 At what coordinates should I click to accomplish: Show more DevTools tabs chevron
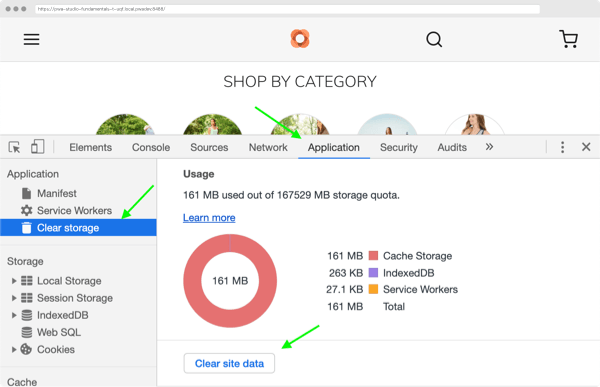489,147
